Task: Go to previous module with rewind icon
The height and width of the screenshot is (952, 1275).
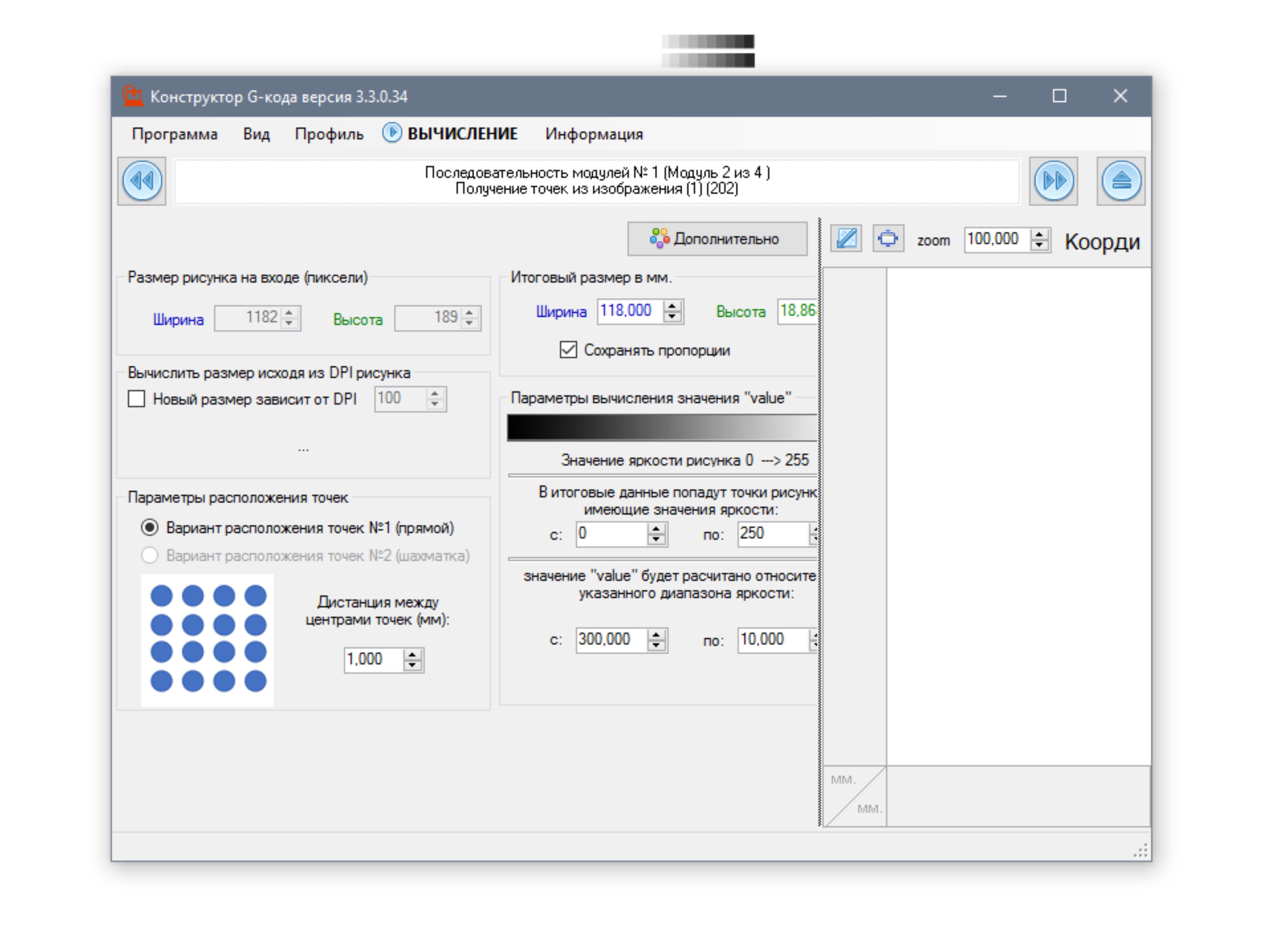Action: 142,181
